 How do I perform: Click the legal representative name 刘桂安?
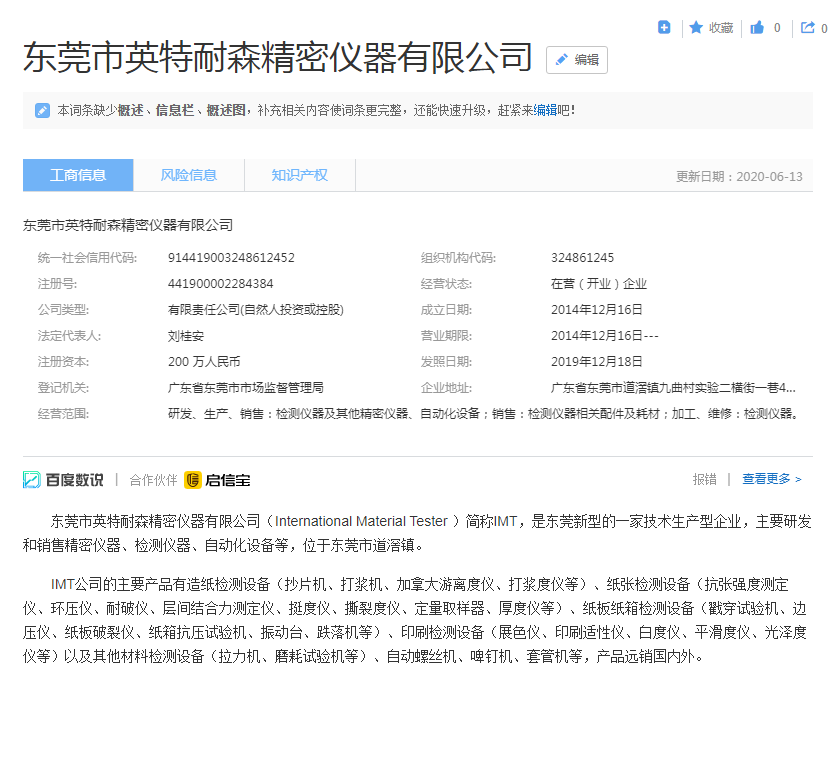187,336
